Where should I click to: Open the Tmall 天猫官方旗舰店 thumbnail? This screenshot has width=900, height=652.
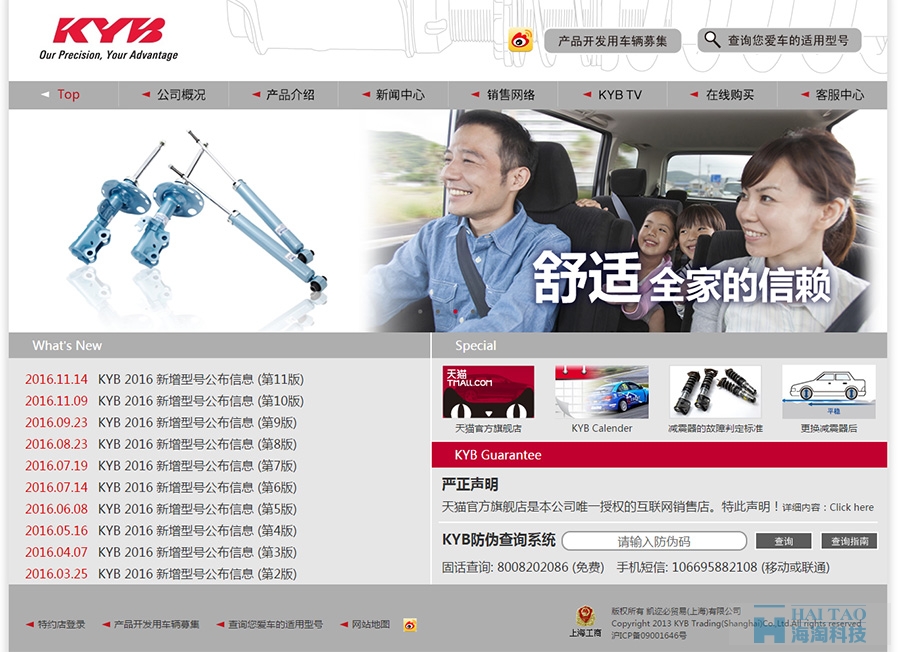[x=488, y=392]
